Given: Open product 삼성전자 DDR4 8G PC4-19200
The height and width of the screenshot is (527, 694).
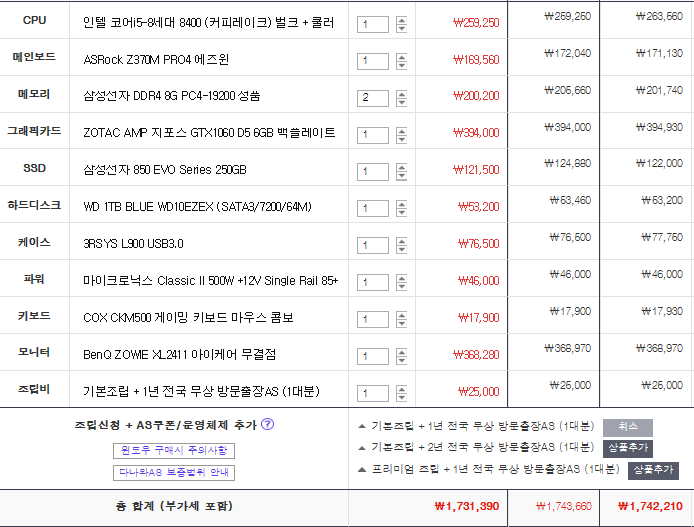Looking at the screenshot, I should tap(172, 96).
